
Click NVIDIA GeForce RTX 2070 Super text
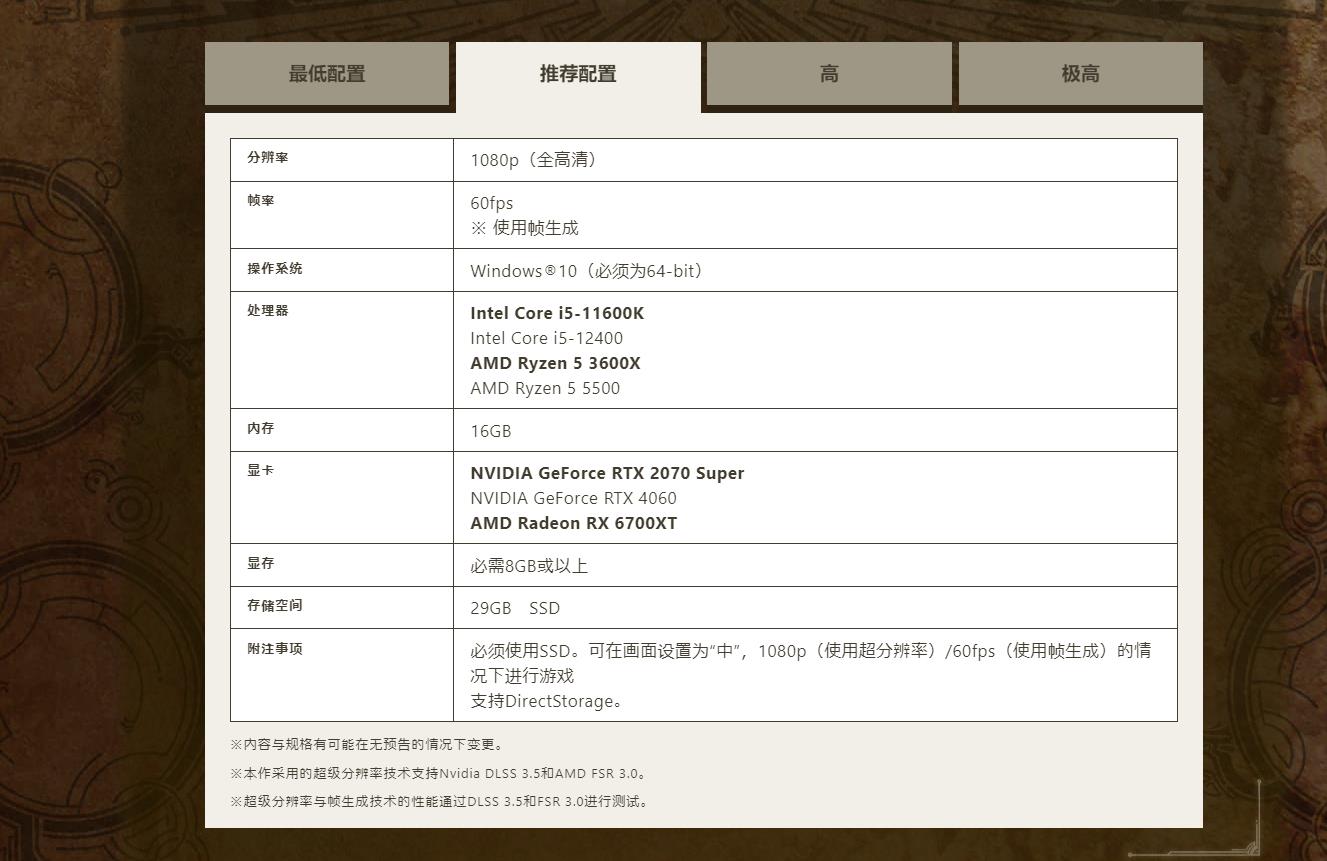(607, 473)
